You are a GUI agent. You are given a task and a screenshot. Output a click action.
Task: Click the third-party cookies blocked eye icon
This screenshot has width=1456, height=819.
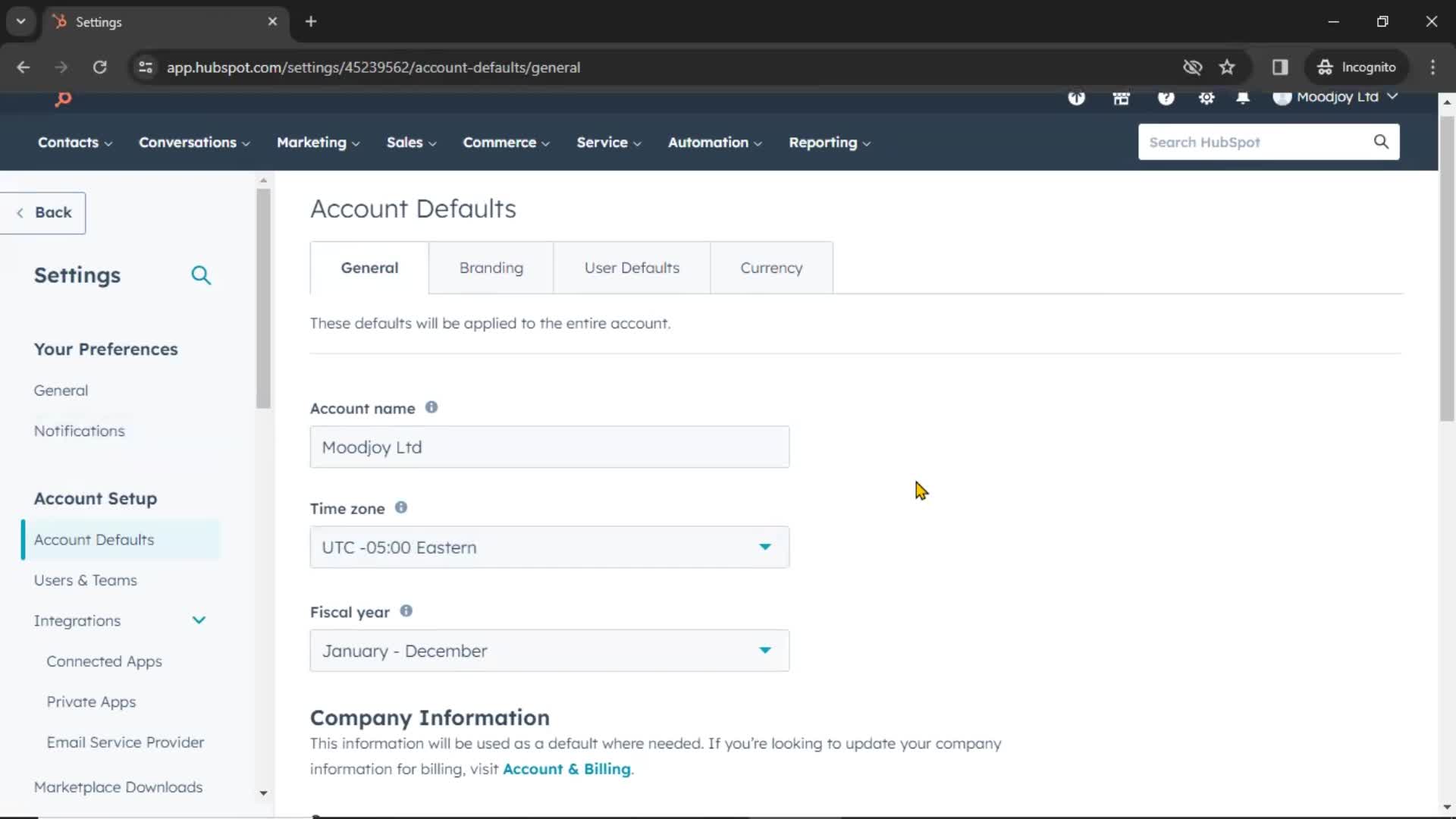[x=1192, y=67]
